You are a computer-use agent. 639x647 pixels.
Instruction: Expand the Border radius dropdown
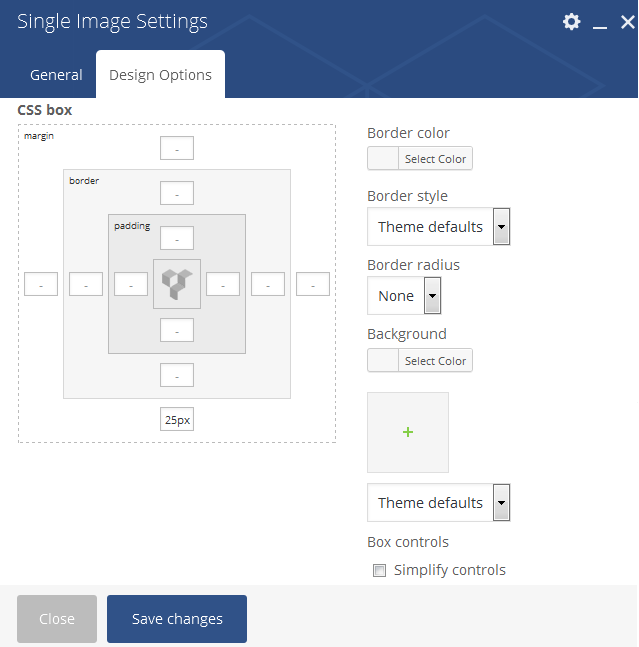[404, 295]
